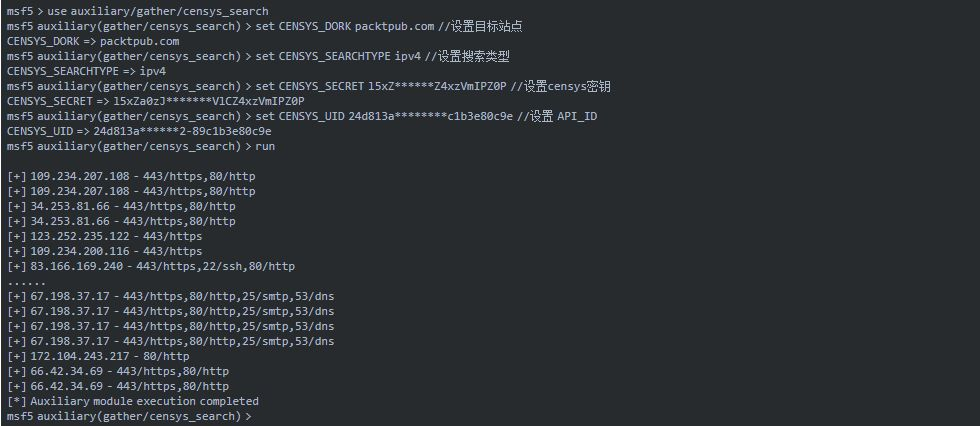This screenshot has height=426, width=980.
Task: Click the 'CENSYS_SEARCHTYPE => ipv4' output line
Action: [86, 71]
